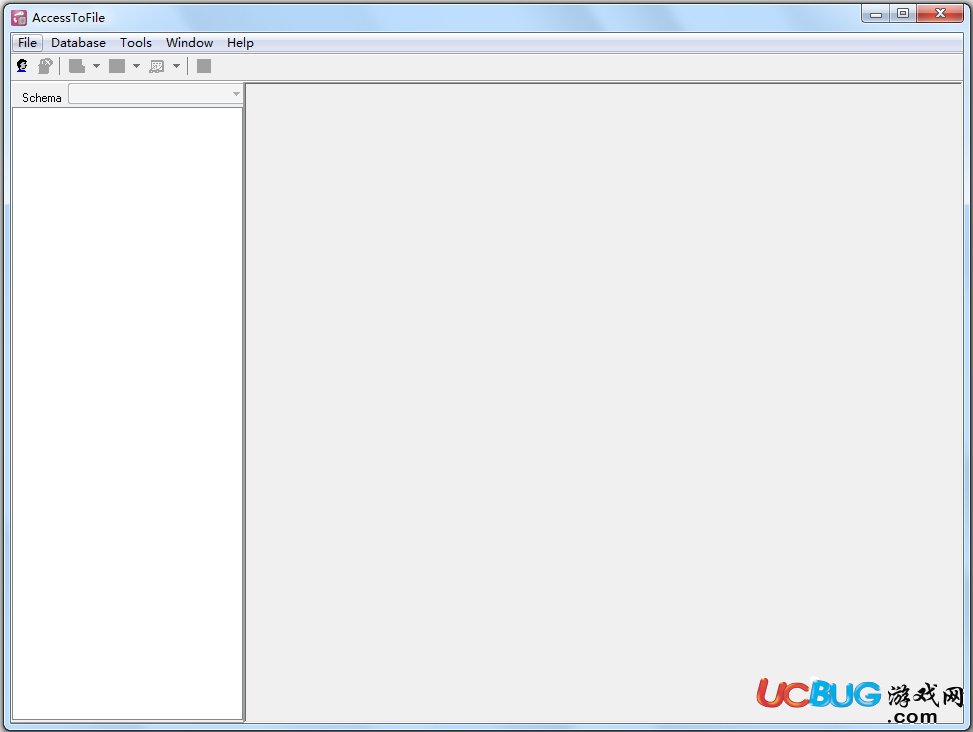Open the Window menu
Image resolution: width=973 pixels, height=732 pixels.
189,43
